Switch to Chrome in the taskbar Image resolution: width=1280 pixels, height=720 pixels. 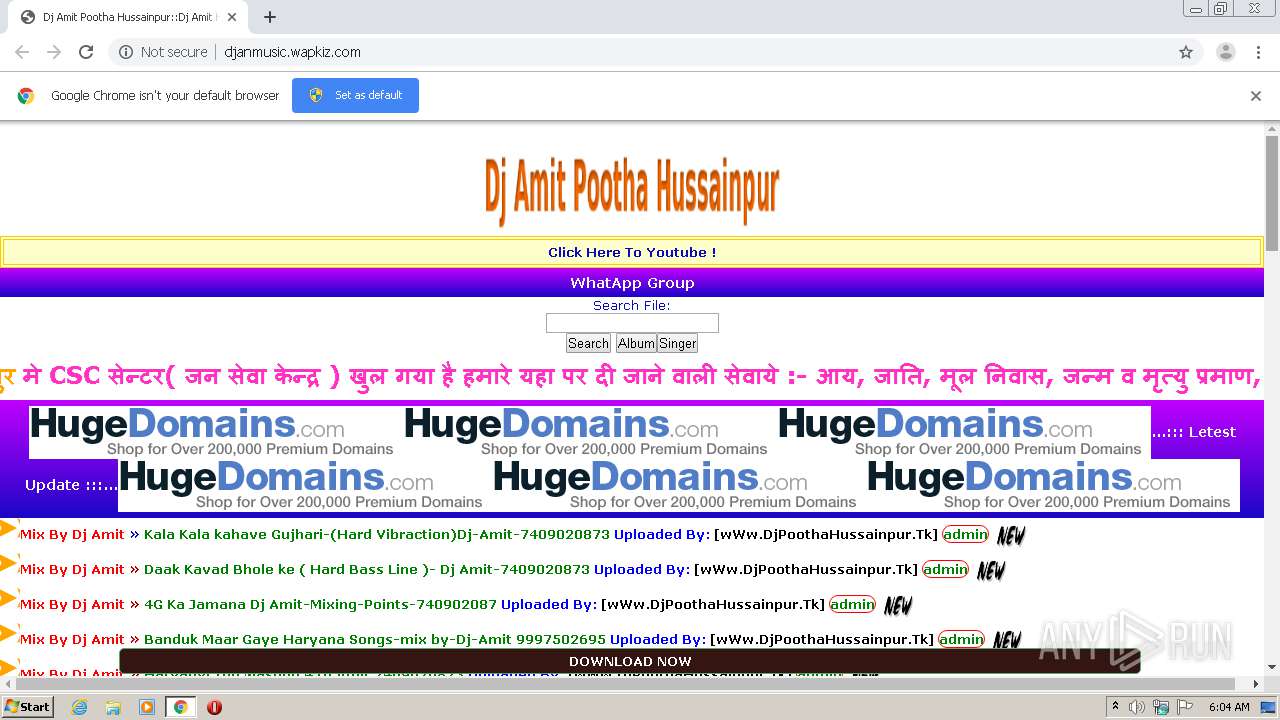pos(181,707)
